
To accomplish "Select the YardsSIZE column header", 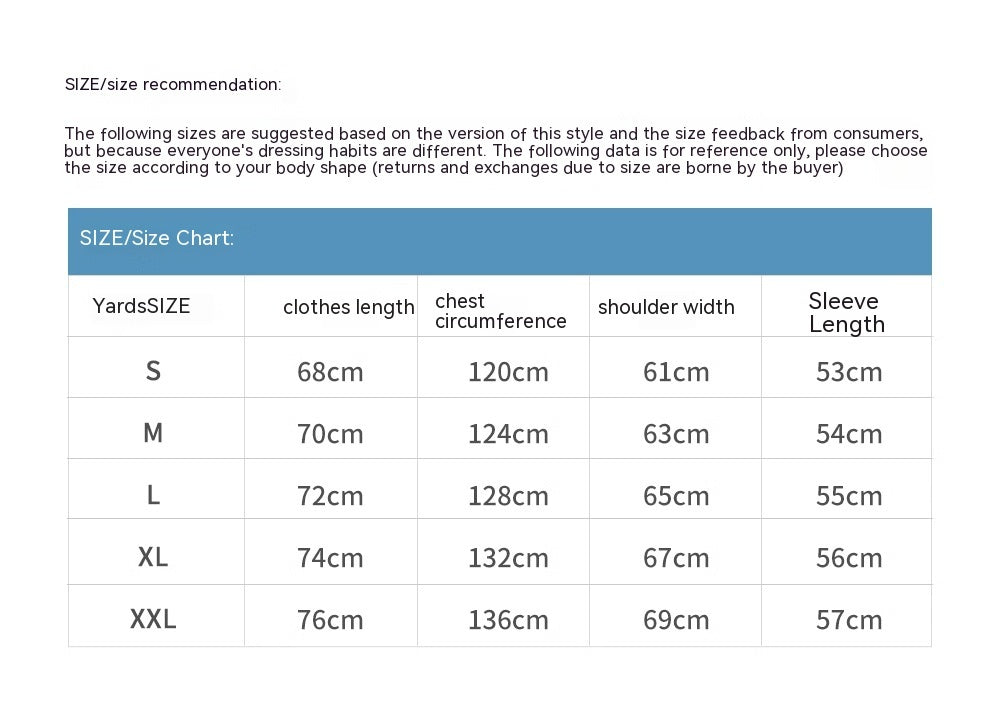I will [x=141, y=306].
